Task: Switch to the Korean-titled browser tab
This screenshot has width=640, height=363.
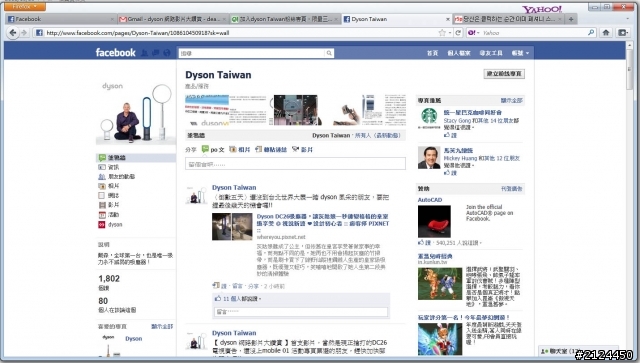Action: [x=509, y=19]
